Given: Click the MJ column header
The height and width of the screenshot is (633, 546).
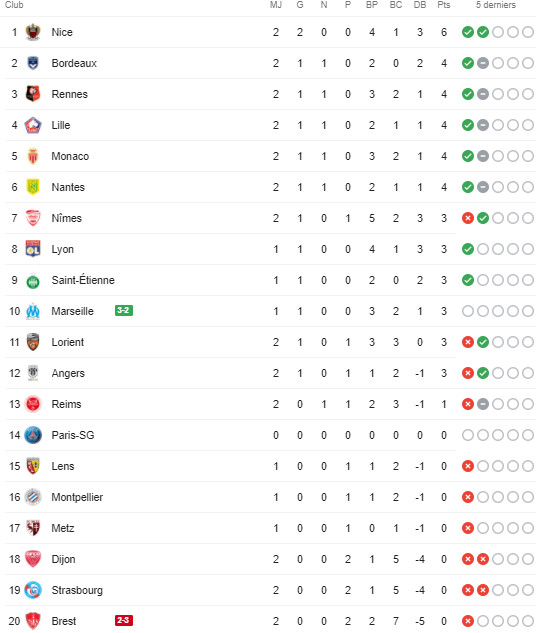Looking at the screenshot, I should coord(276,5).
